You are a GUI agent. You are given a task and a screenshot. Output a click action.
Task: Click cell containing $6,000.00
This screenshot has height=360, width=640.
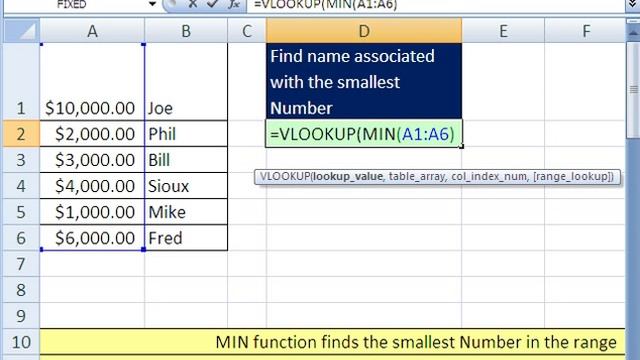pos(92,238)
